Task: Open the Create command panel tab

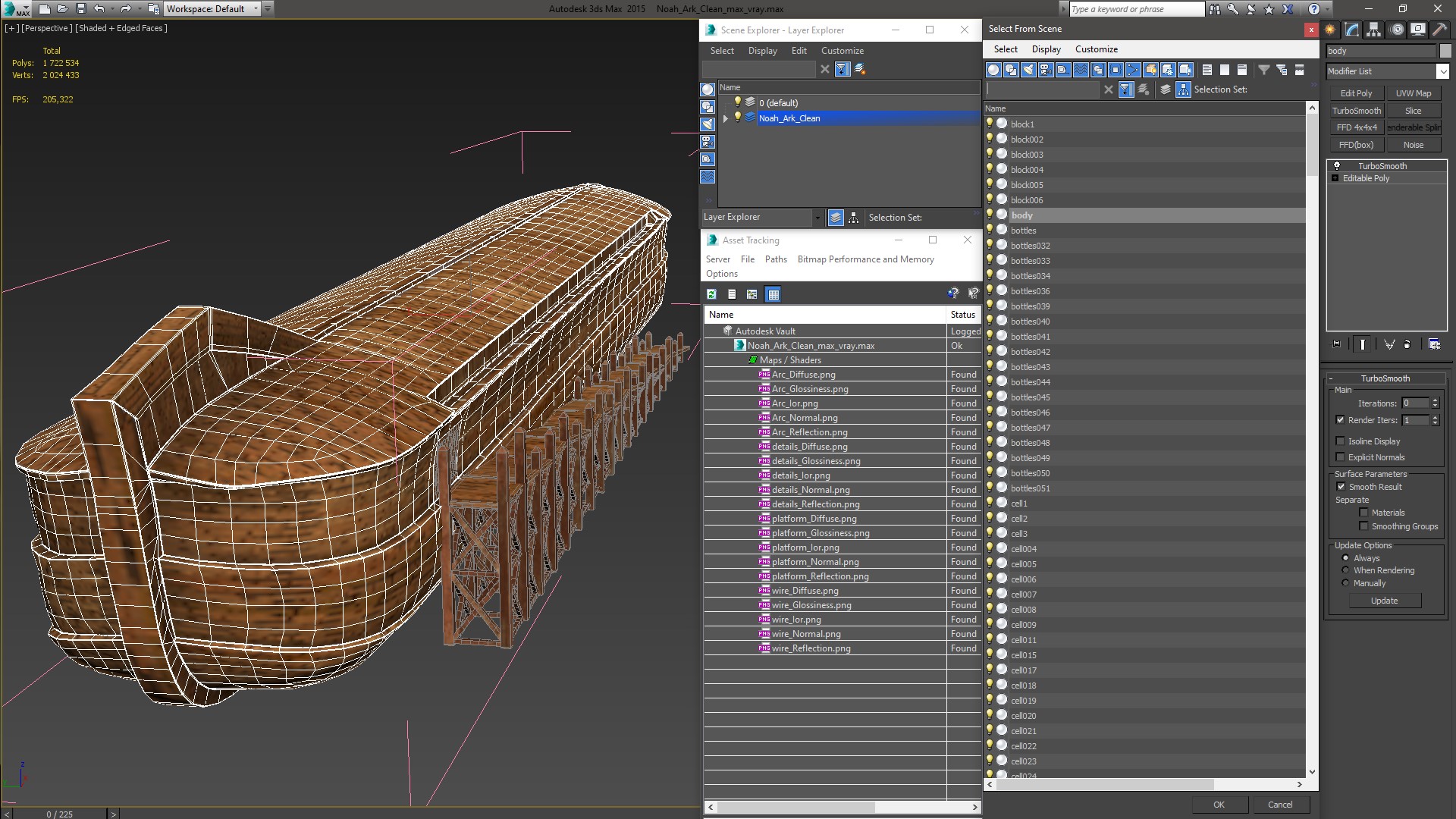Action: (1330, 30)
